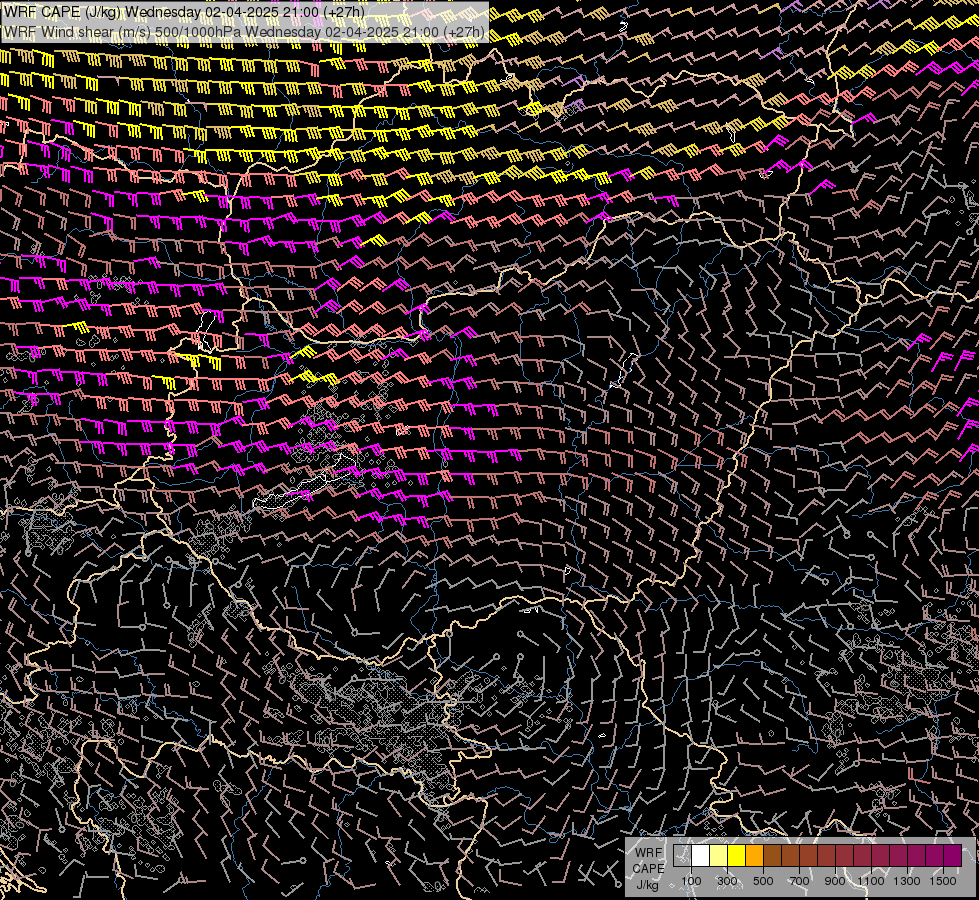The image size is (979, 900).
Task: Select the white CAPE legend swatch
Action: pos(700,855)
